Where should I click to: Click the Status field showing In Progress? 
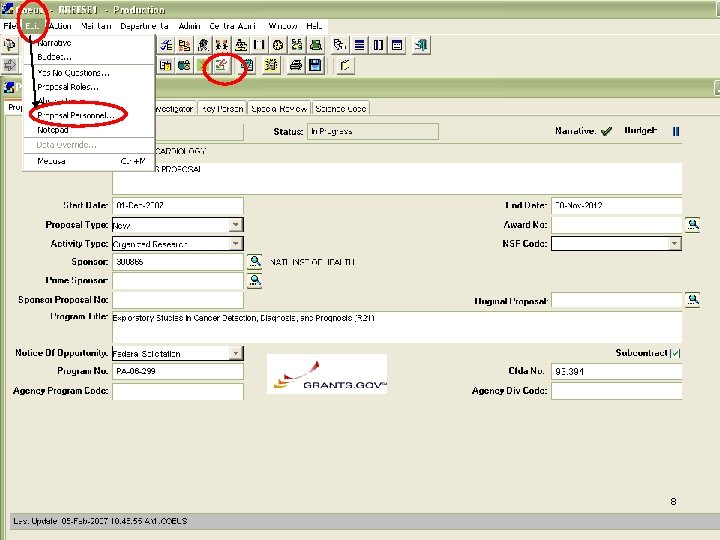pos(373,131)
